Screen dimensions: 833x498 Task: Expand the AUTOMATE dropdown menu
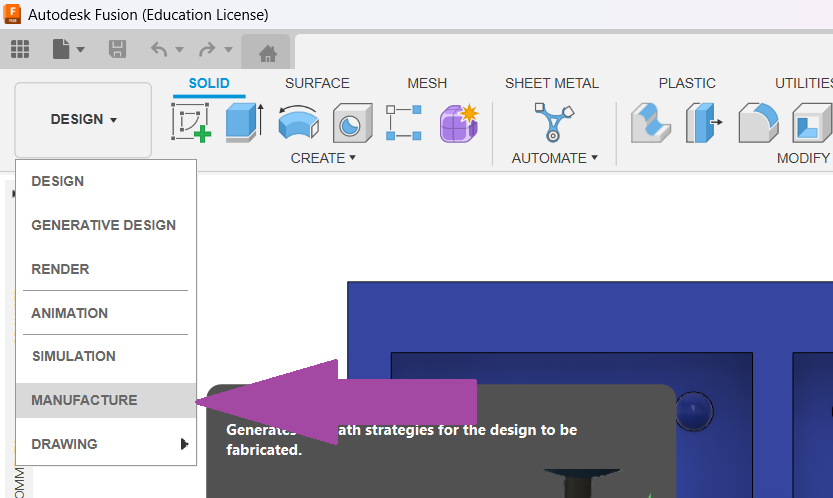coord(554,158)
